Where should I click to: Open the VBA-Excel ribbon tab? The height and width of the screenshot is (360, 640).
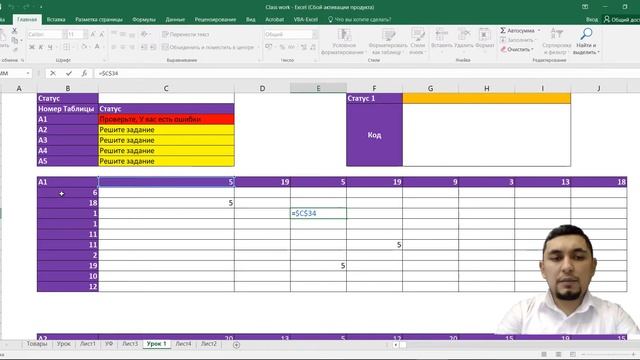306,20
